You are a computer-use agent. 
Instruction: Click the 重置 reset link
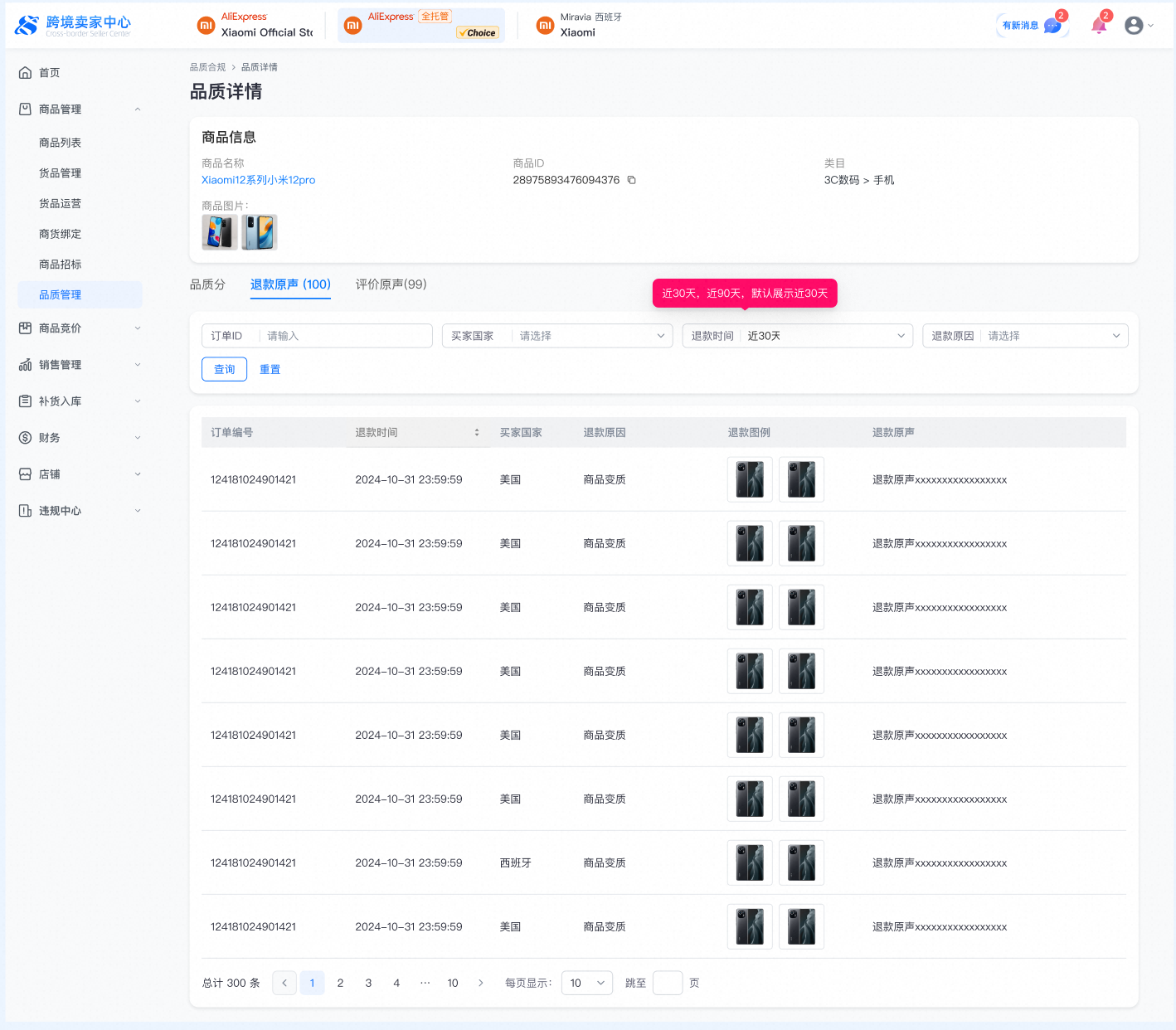[270, 369]
